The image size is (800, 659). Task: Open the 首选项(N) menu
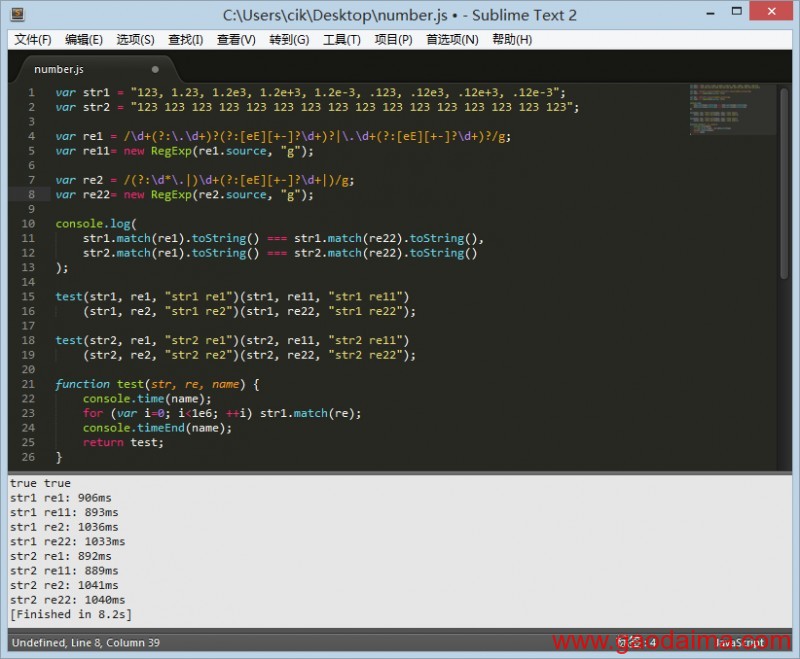pyautogui.click(x=453, y=40)
